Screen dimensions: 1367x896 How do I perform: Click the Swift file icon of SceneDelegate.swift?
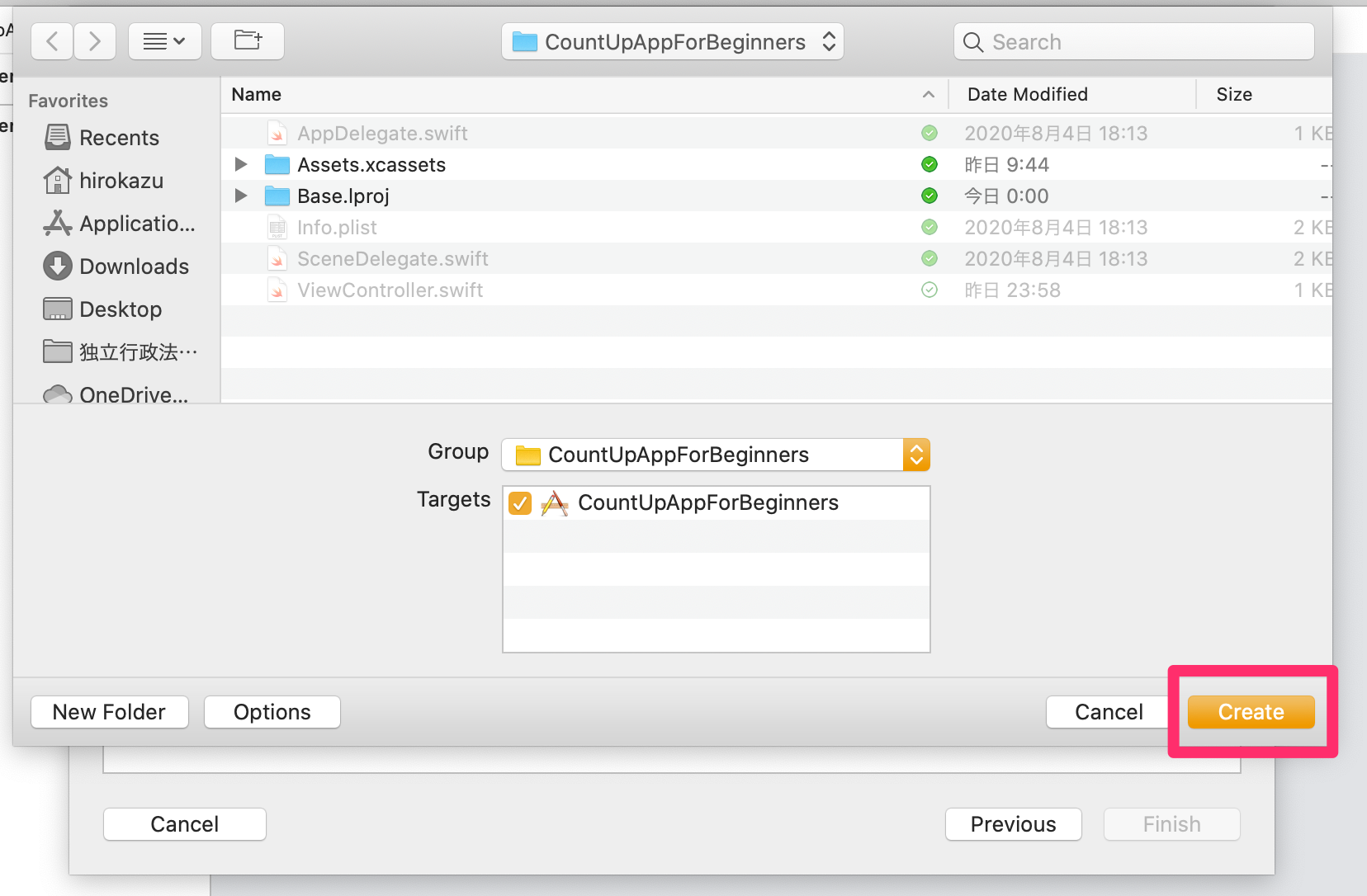[x=277, y=258]
